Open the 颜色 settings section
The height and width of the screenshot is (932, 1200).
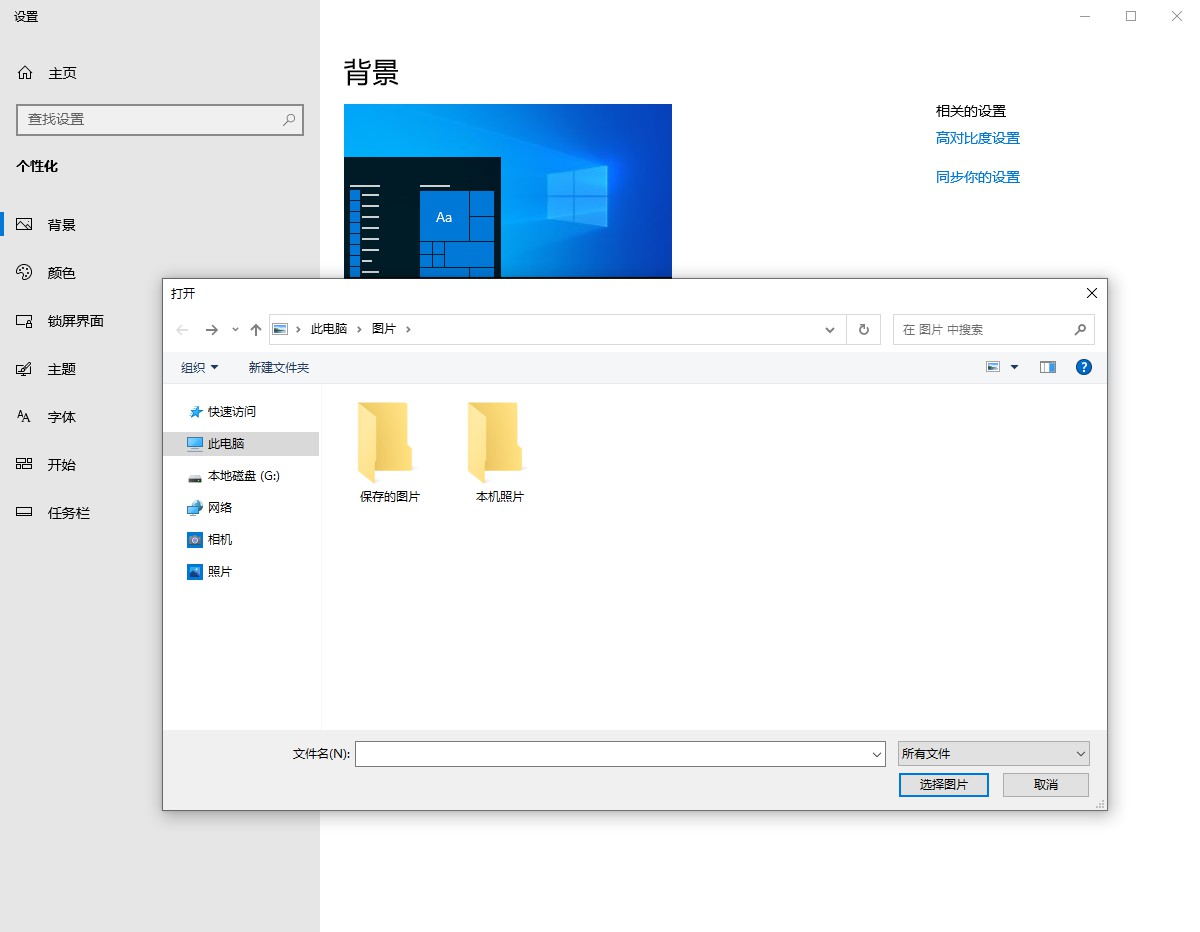click(x=60, y=272)
